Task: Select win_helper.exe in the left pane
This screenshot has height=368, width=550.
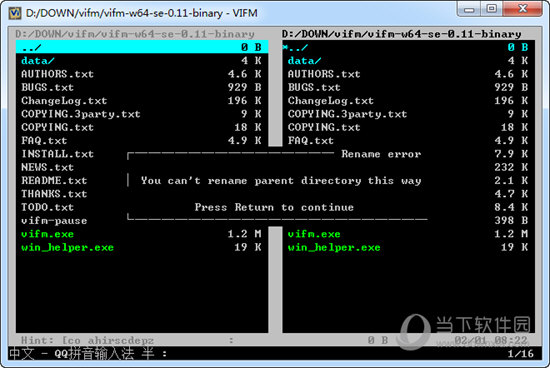Action: click(67, 247)
